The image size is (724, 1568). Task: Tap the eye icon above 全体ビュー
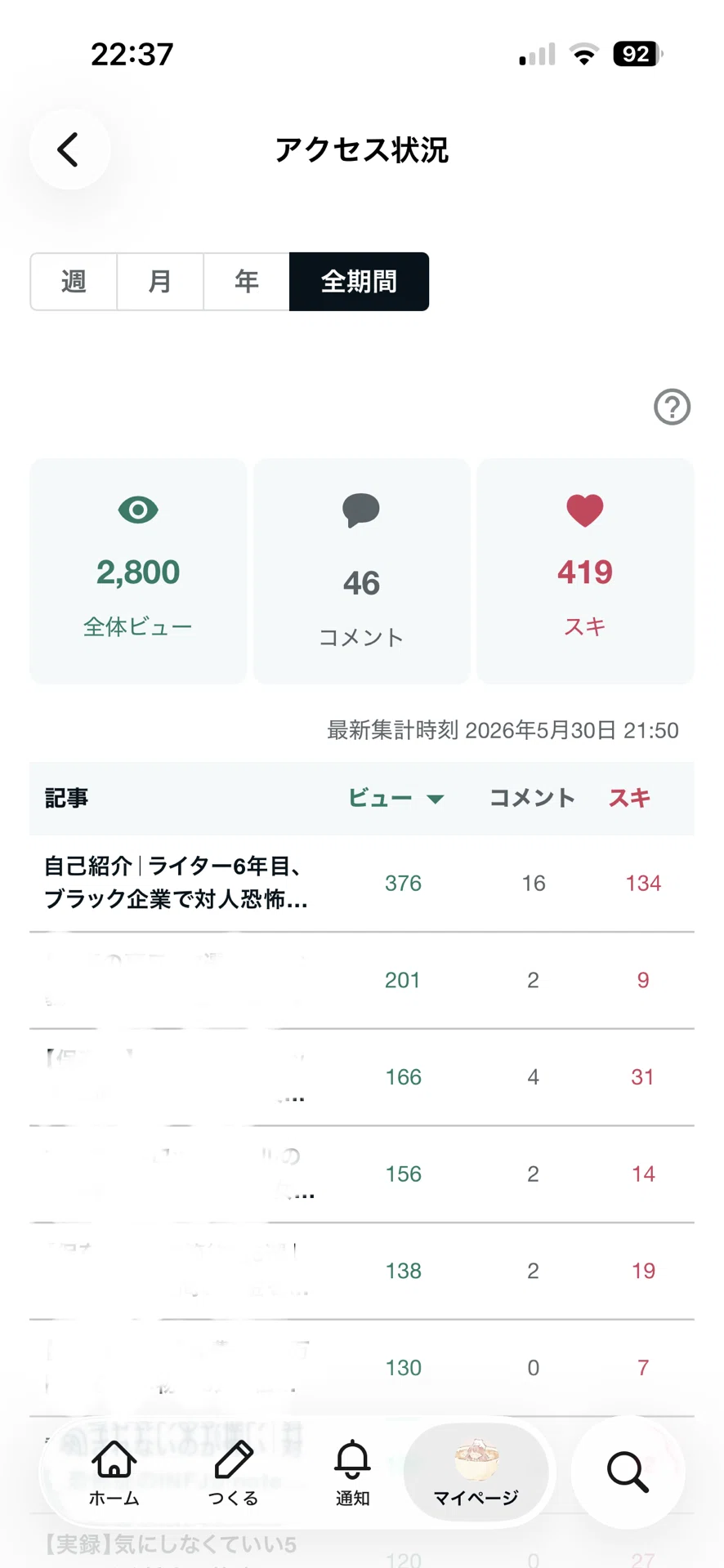(138, 510)
